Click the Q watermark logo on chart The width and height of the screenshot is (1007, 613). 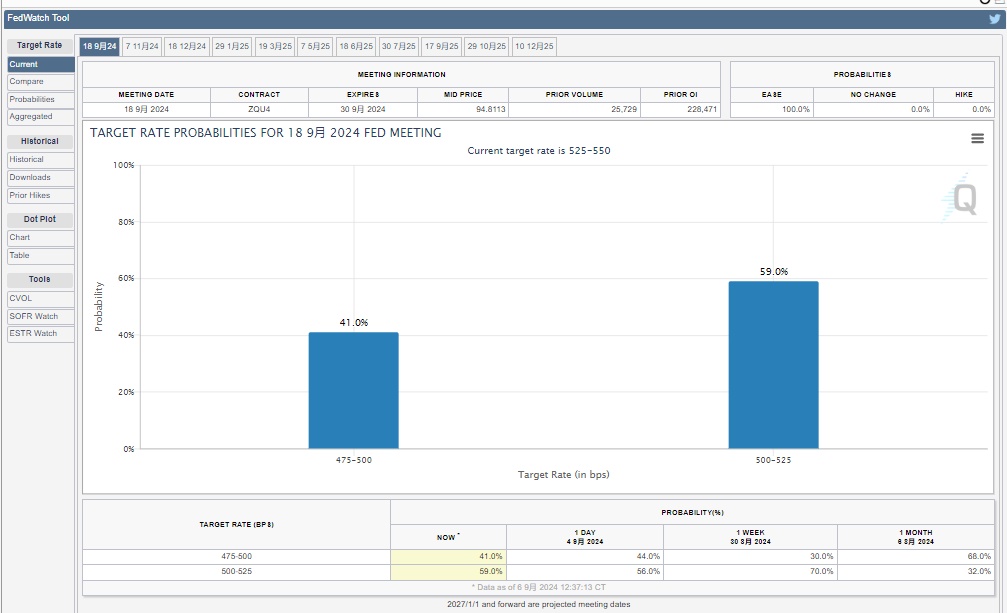[x=963, y=198]
